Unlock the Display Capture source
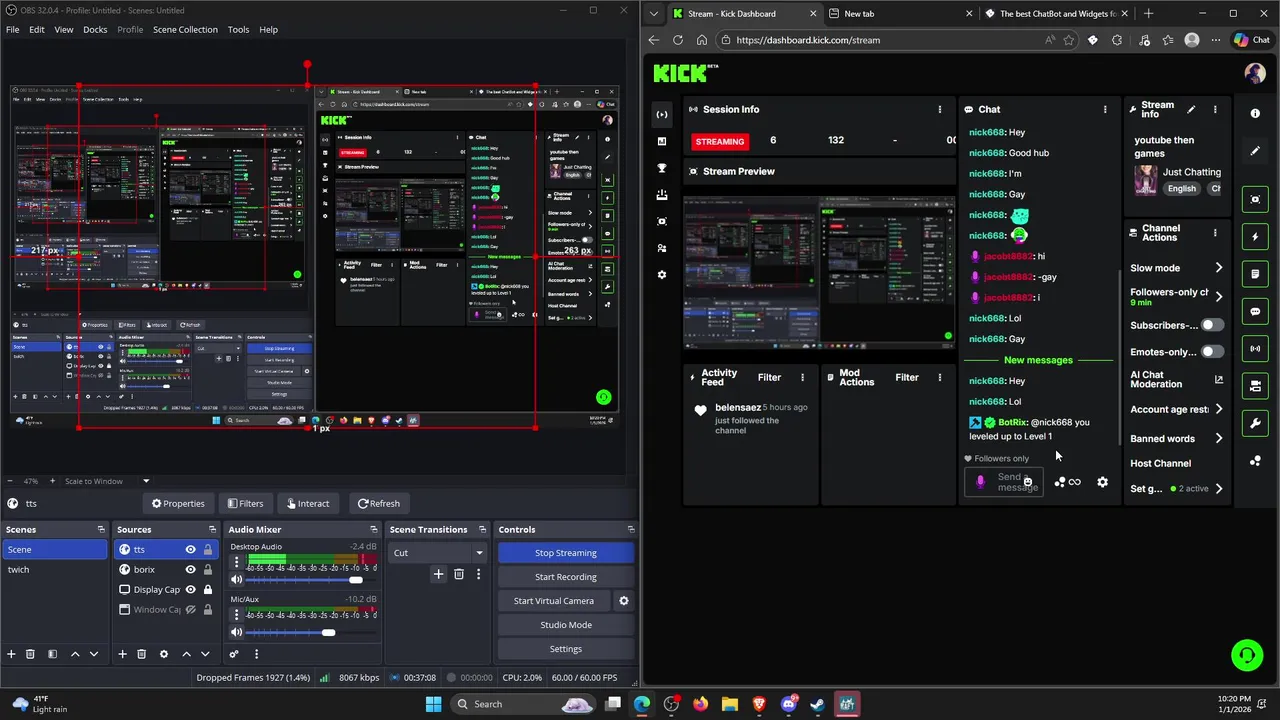The height and width of the screenshot is (720, 1280). (207, 589)
